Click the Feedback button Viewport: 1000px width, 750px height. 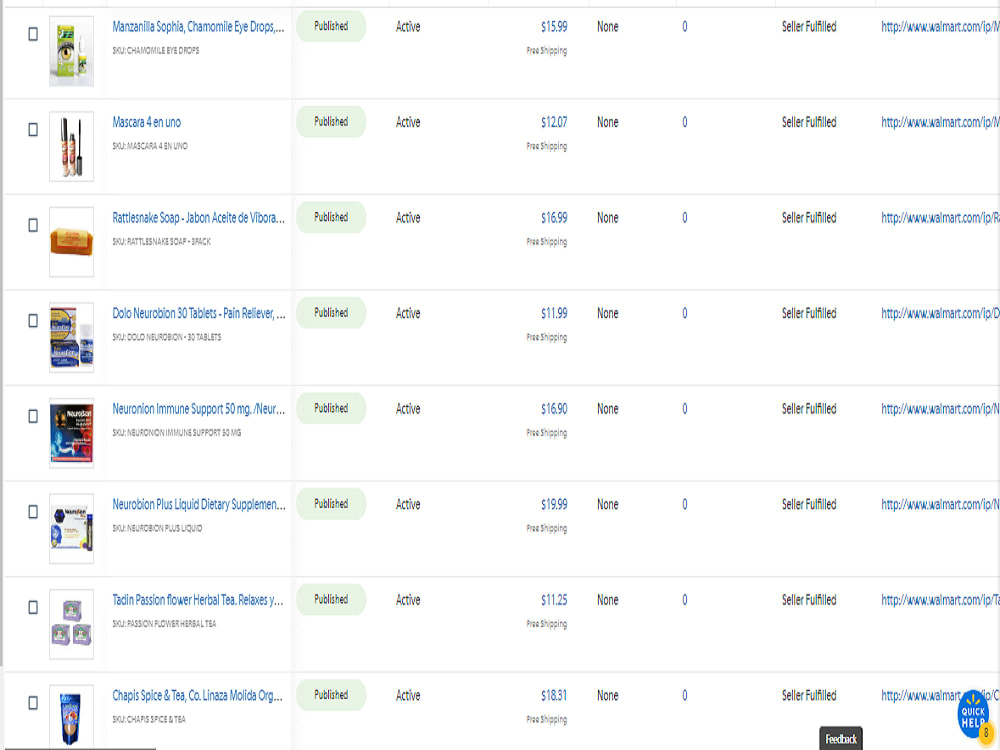pos(841,738)
